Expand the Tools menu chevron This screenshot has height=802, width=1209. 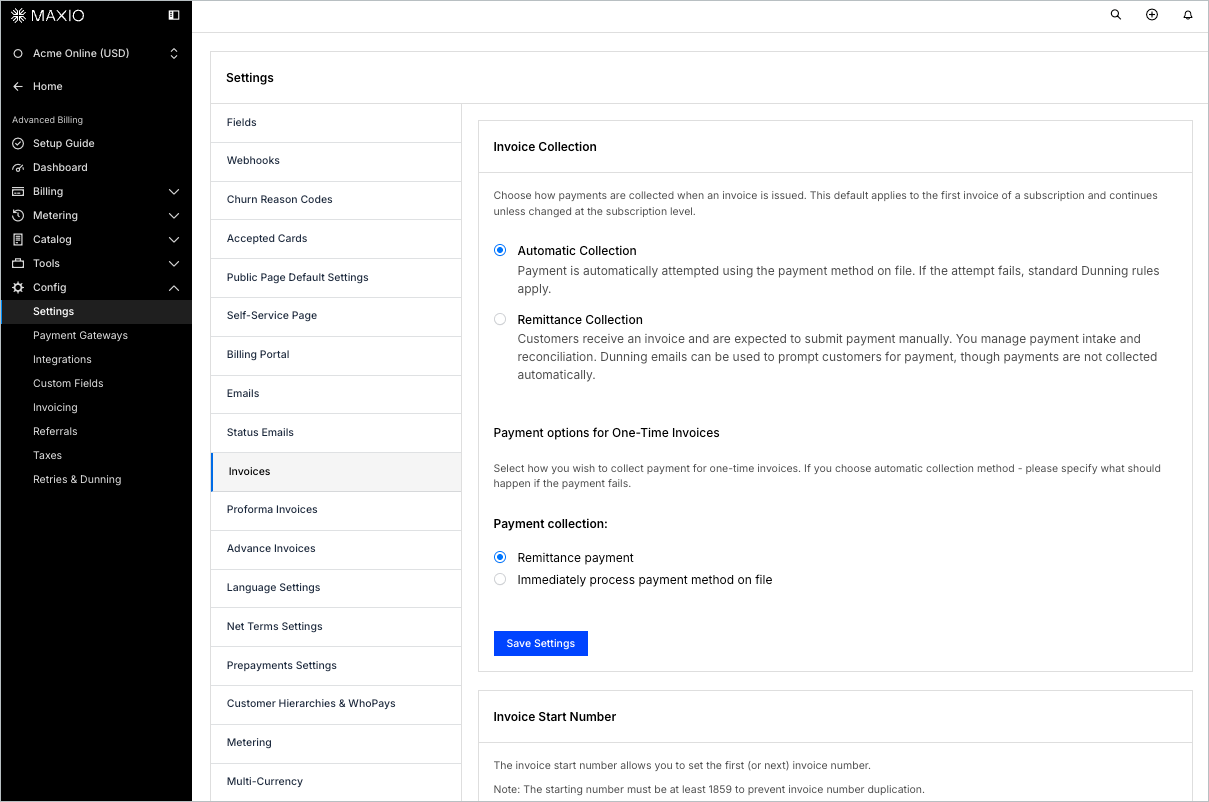tap(174, 263)
